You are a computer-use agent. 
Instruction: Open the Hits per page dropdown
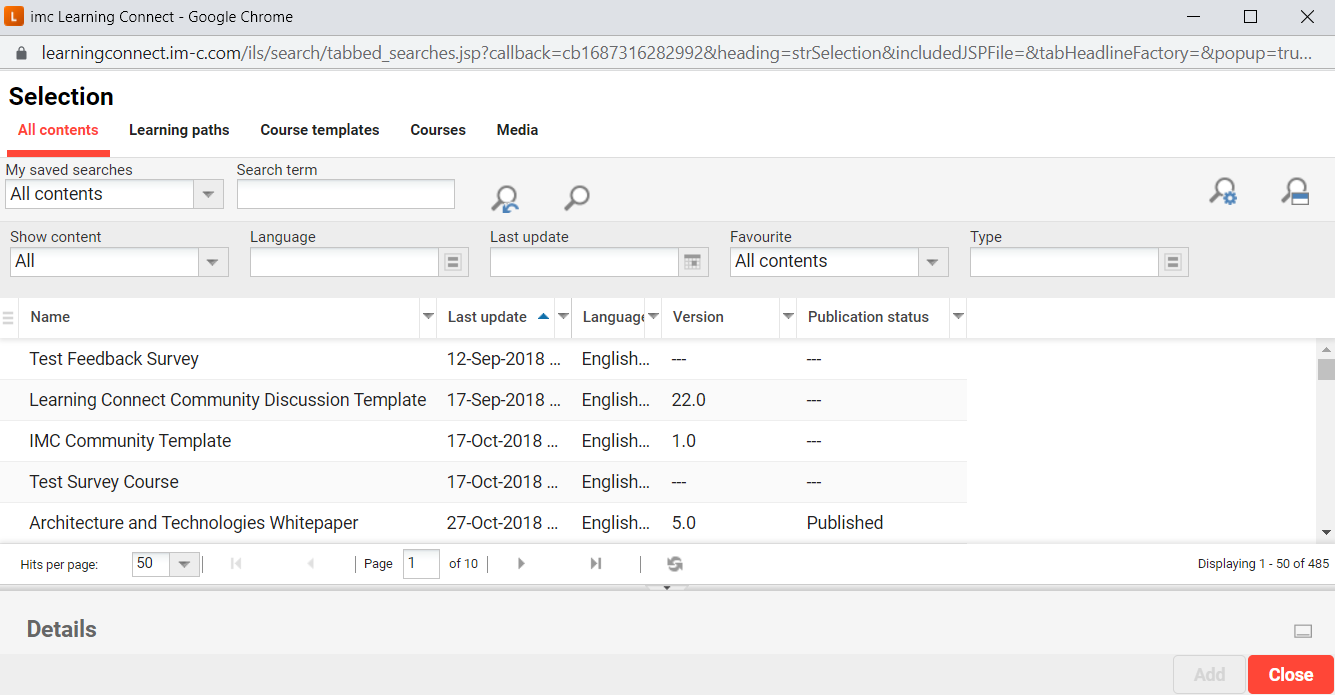183,563
